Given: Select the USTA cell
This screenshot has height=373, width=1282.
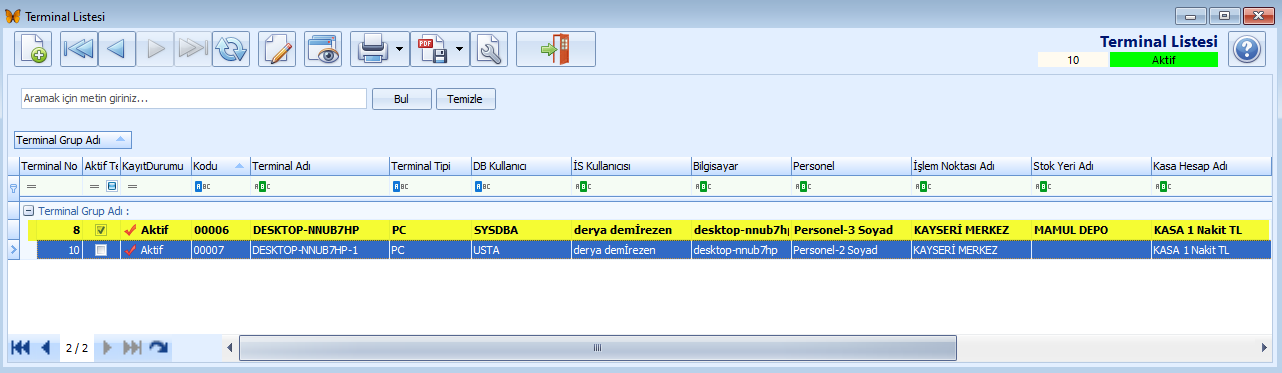Looking at the screenshot, I should (520, 250).
